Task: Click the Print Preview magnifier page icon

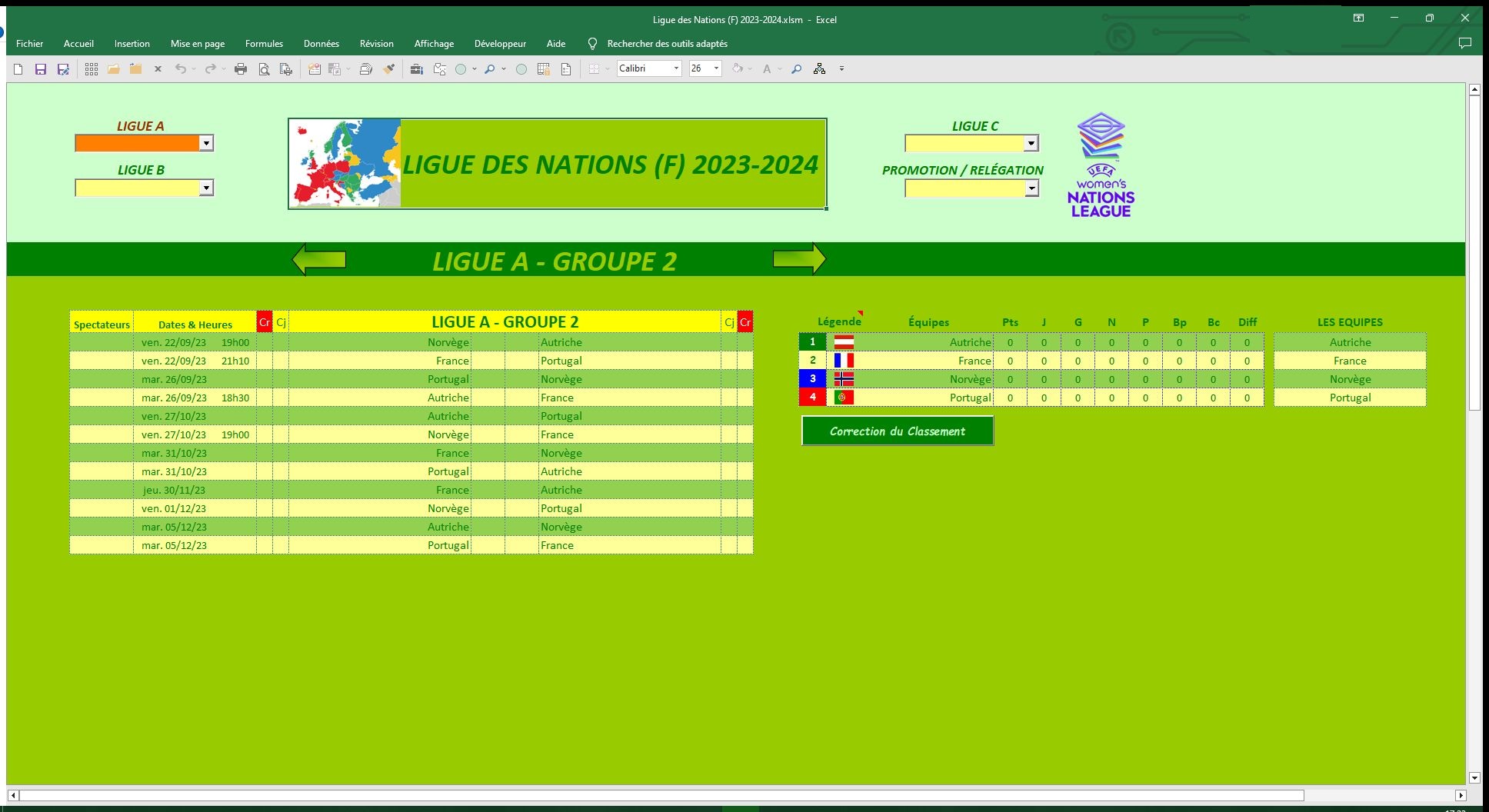Action: point(264,69)
